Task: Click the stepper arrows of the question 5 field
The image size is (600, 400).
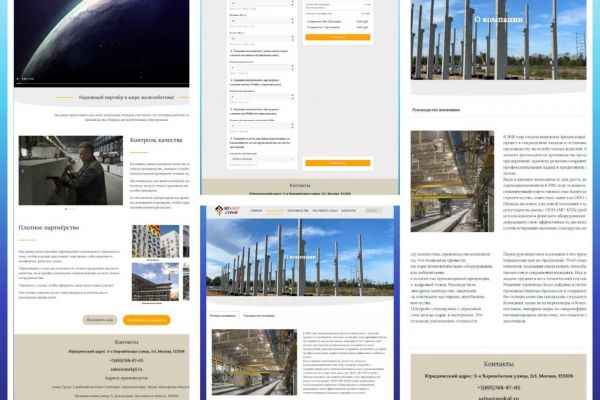Action: tap(293, 126)
